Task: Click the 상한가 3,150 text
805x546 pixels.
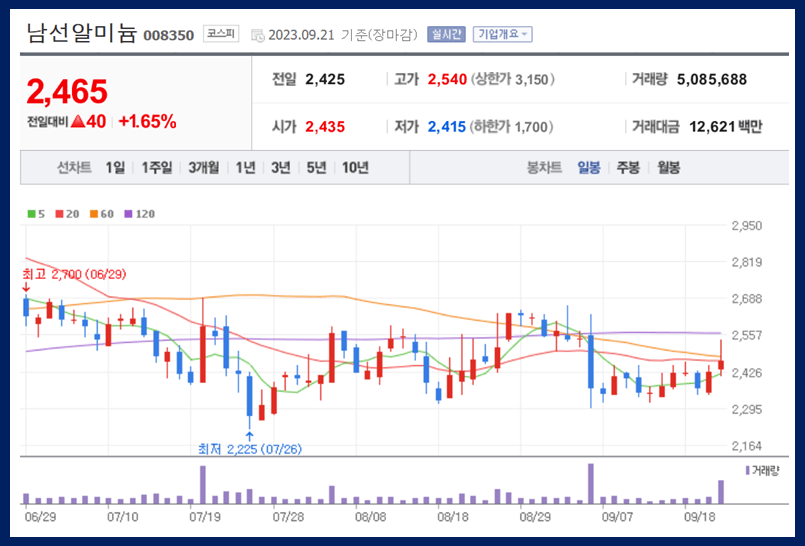Action: [x=512, y=80]
